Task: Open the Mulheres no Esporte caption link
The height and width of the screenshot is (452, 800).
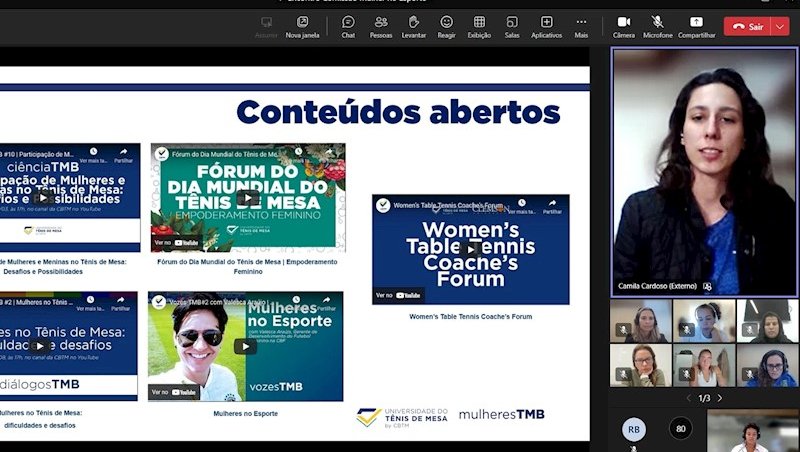Action: (x=245, y=414)
